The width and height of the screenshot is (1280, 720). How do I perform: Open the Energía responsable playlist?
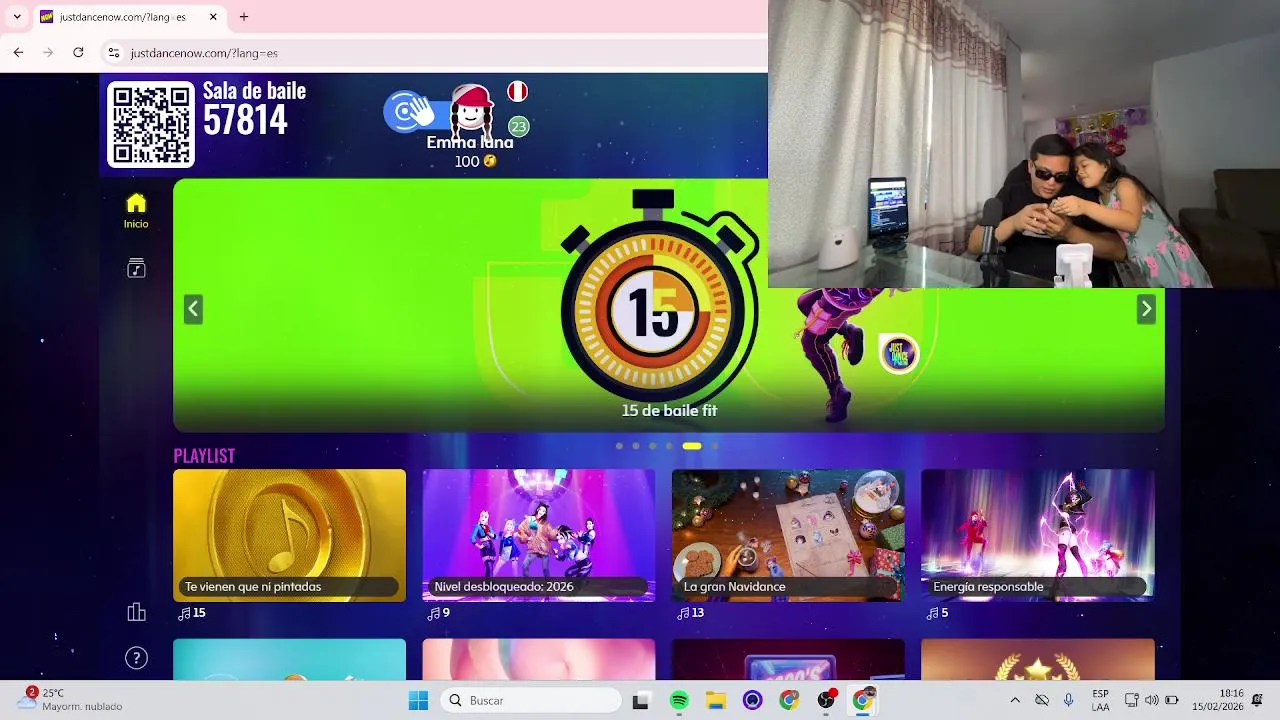point(1037,536)
